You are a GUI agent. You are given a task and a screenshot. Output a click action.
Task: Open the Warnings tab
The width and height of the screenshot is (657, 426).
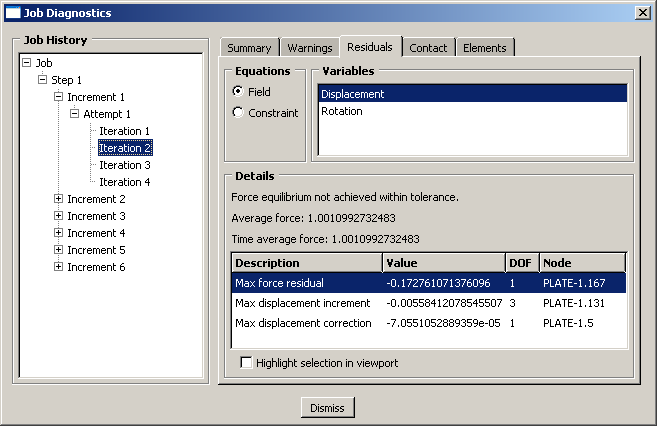[x=309, y=48]
